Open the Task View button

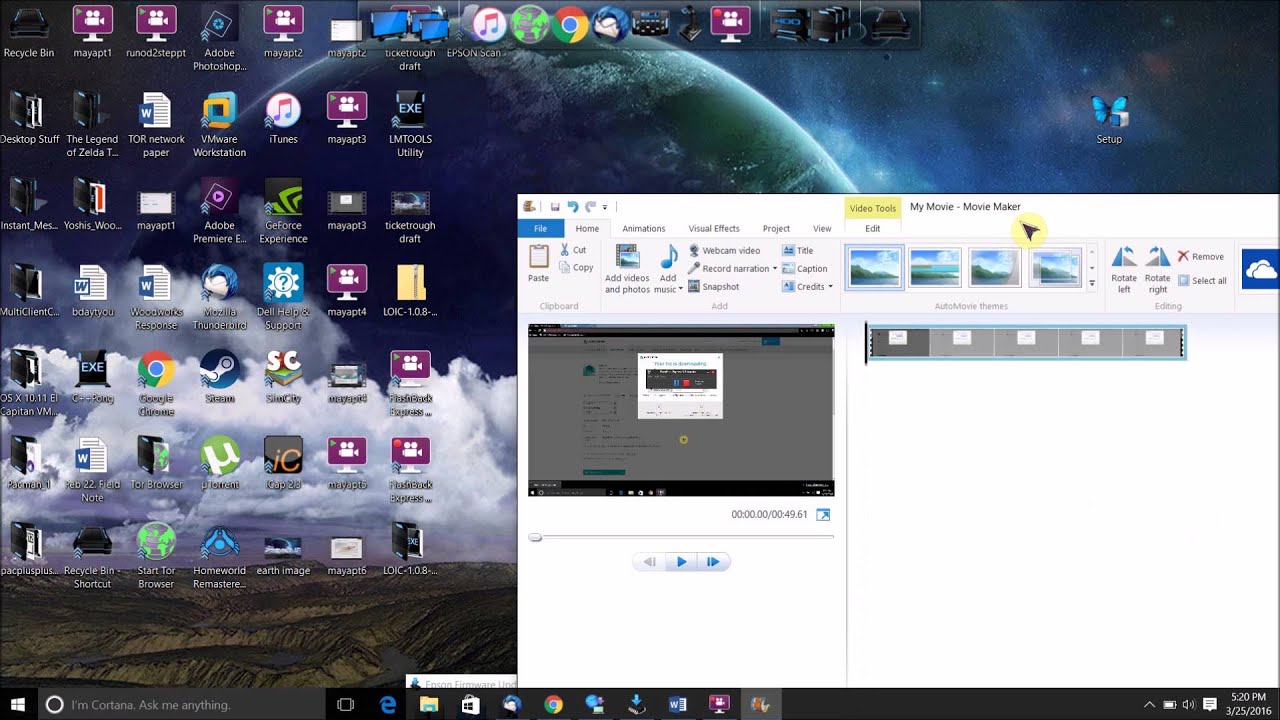(346, 705)
